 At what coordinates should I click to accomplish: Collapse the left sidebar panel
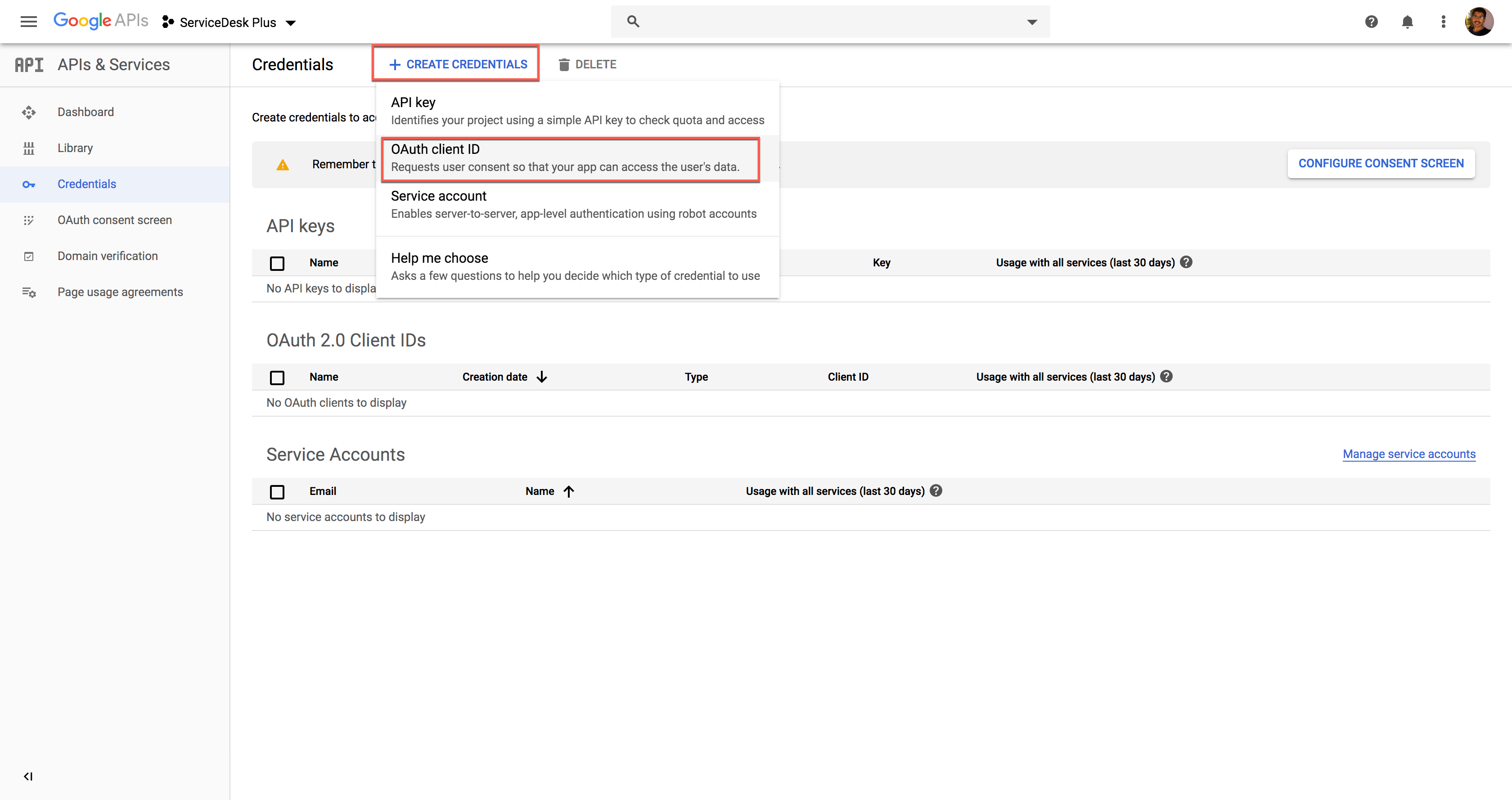tap(28, 776)
